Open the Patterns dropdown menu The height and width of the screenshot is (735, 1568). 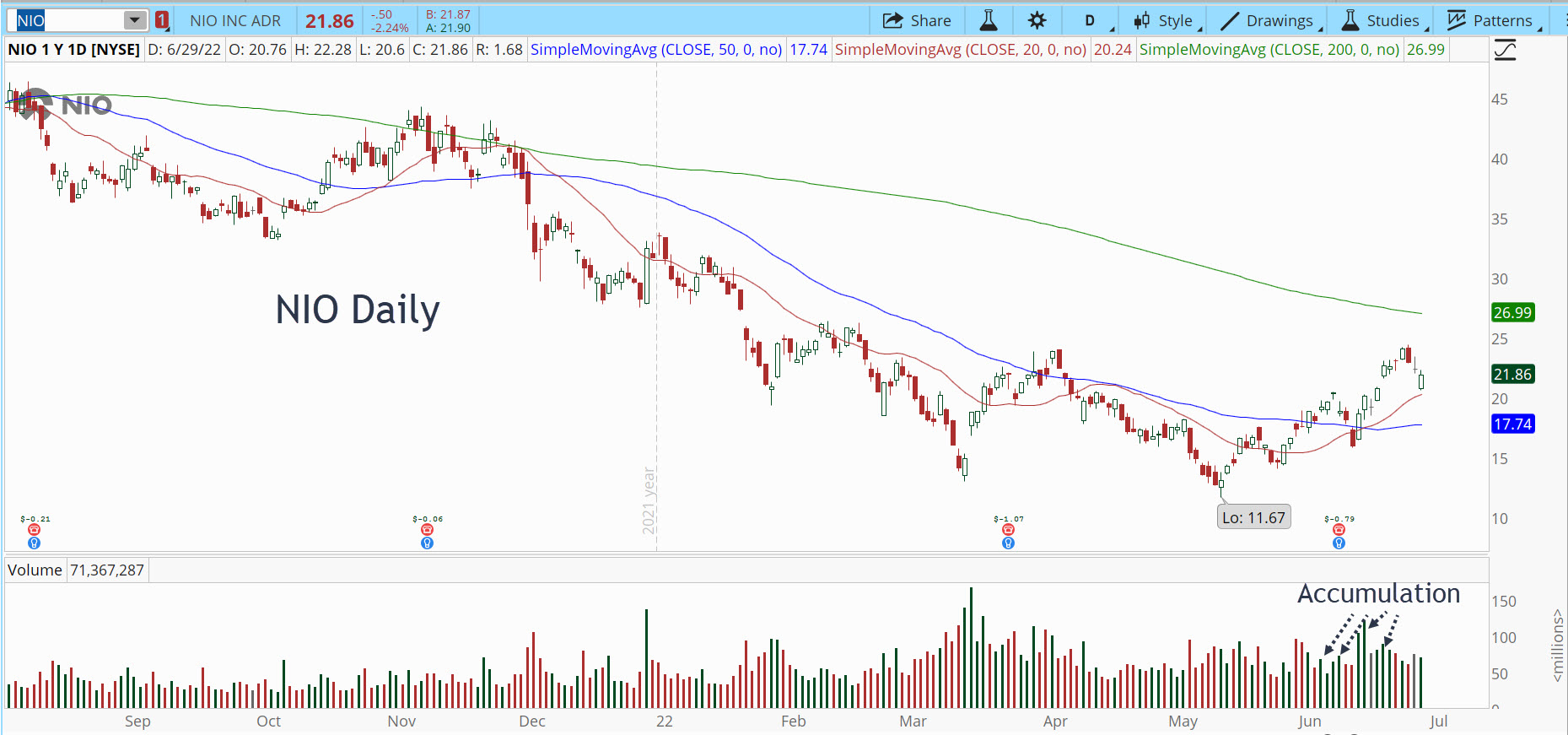coord(1495,20)
